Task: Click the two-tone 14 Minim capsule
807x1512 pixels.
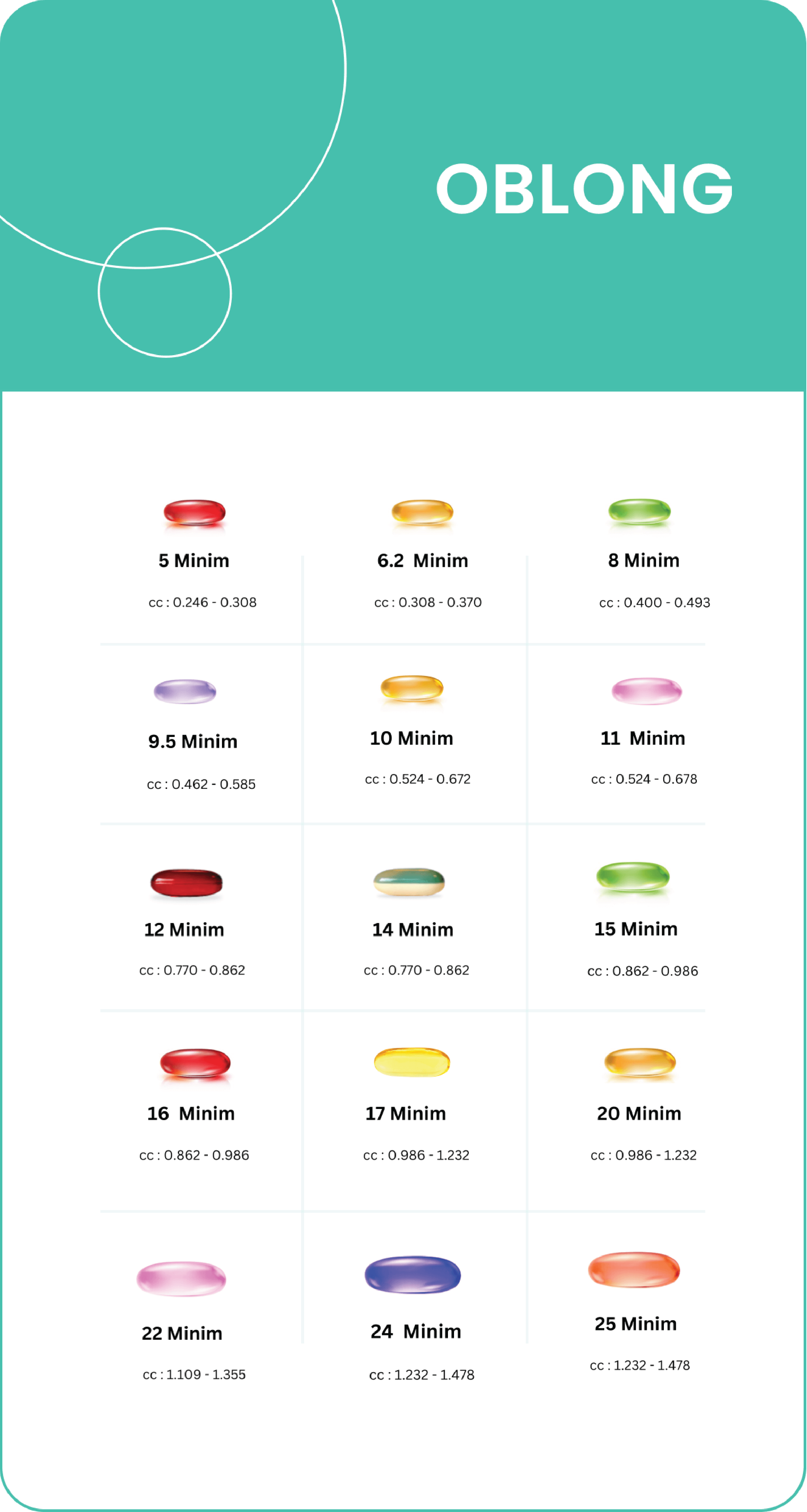Action: click(409, 882)
